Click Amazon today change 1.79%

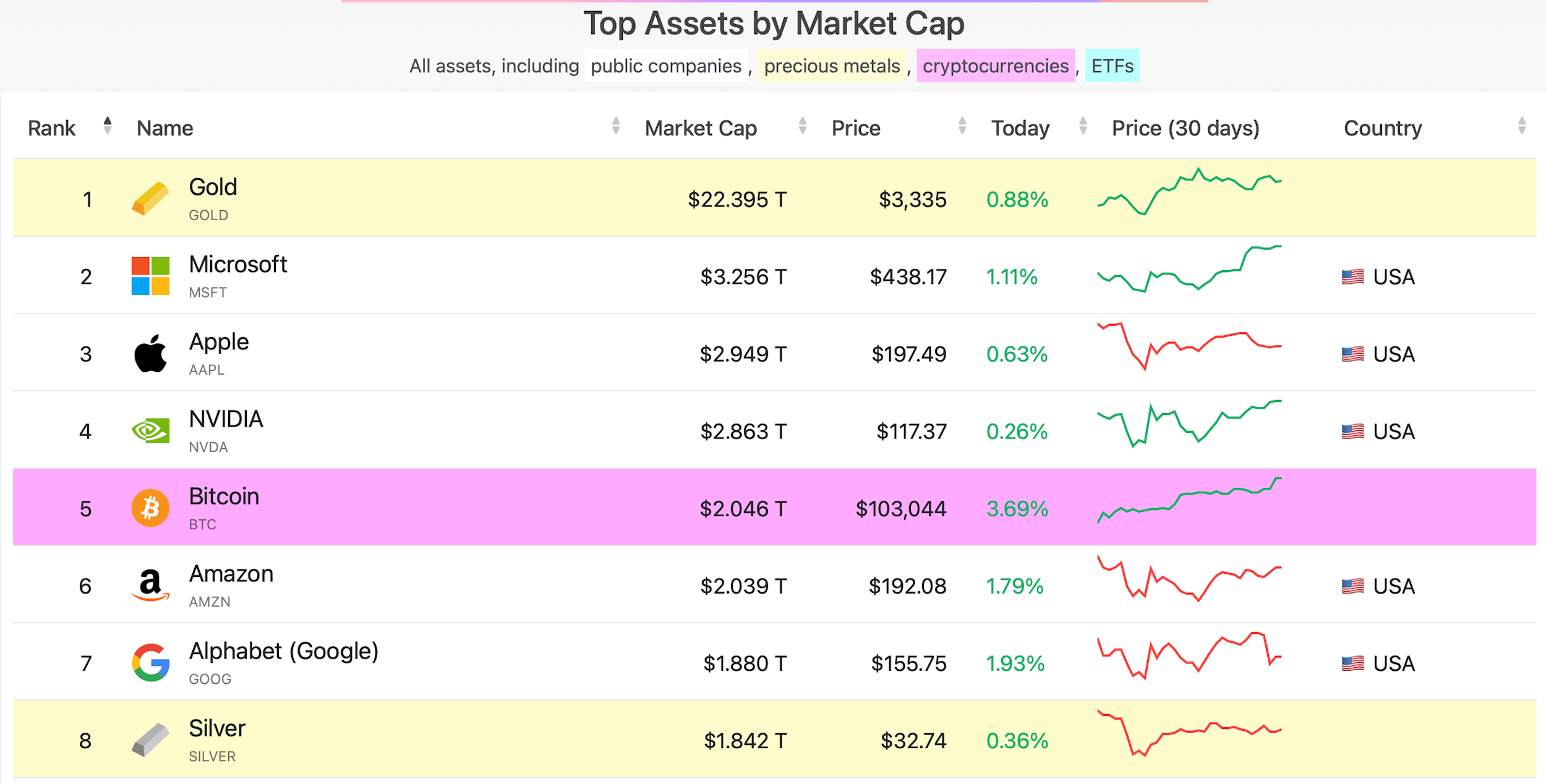click(1015, 586)
